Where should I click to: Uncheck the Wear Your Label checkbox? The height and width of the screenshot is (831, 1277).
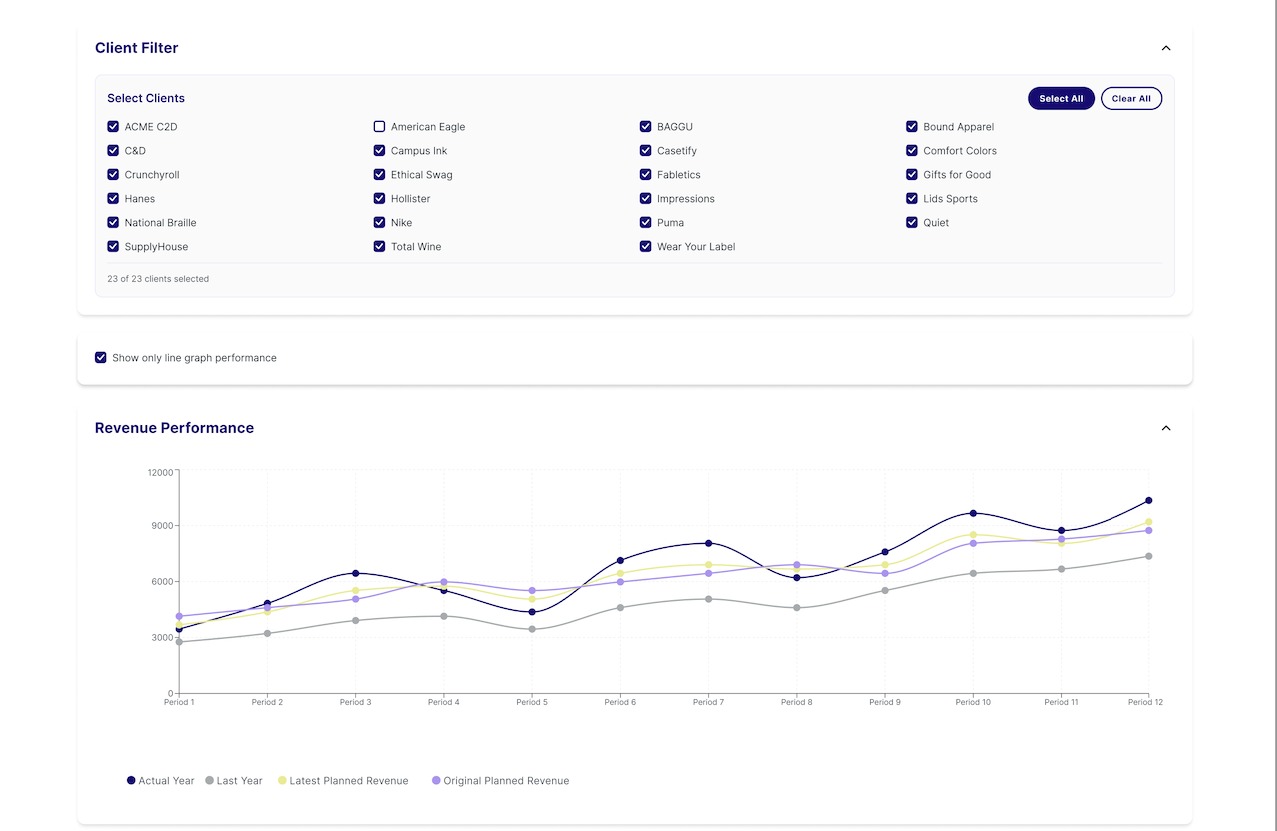pyautogui.click(x=646, y=247)
